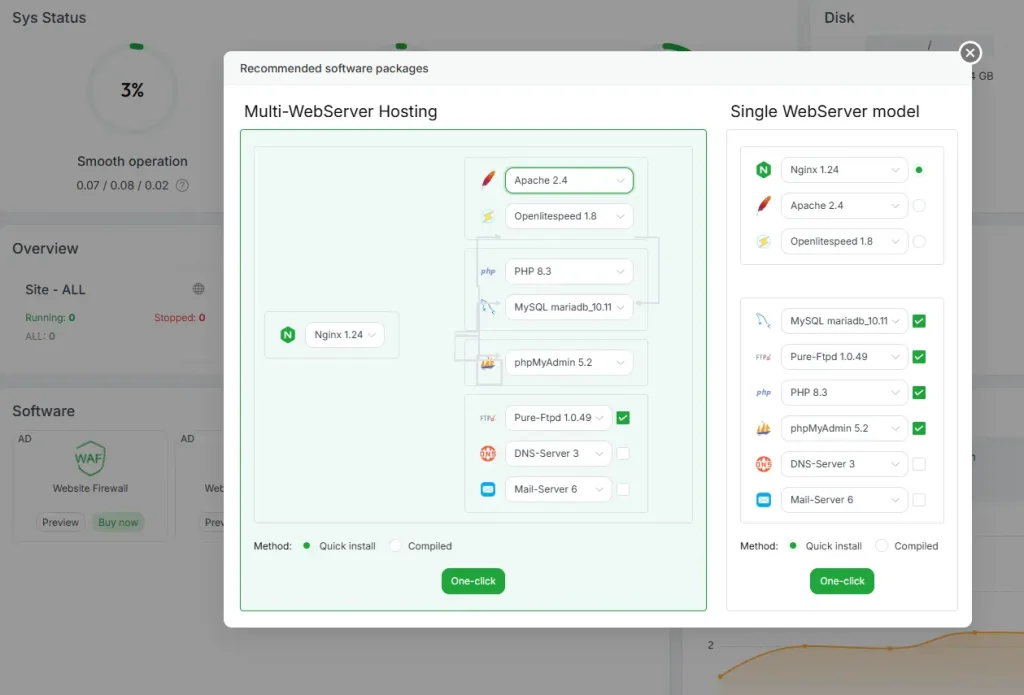Click the "Site - ALL" overview heading

(x=56, y=289)
